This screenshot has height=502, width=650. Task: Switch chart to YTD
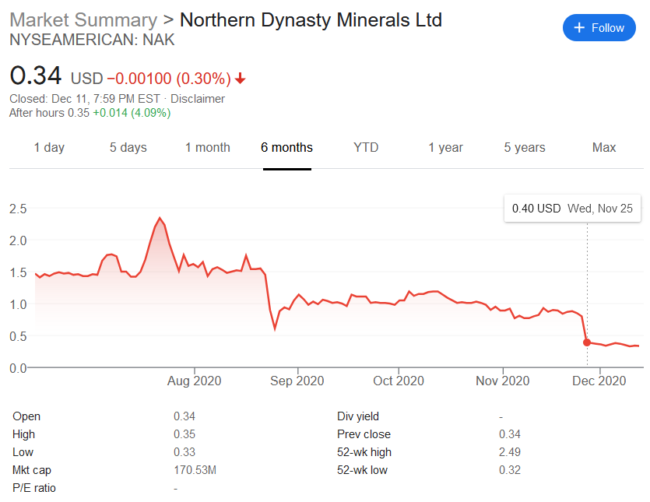click(366, 147)
